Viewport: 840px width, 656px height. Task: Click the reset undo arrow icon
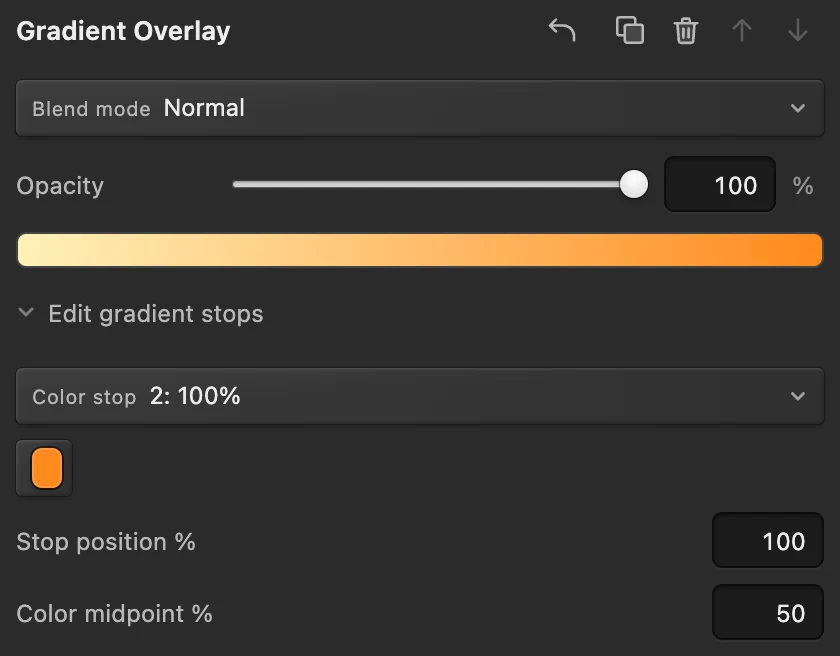[x=562, y=30]
